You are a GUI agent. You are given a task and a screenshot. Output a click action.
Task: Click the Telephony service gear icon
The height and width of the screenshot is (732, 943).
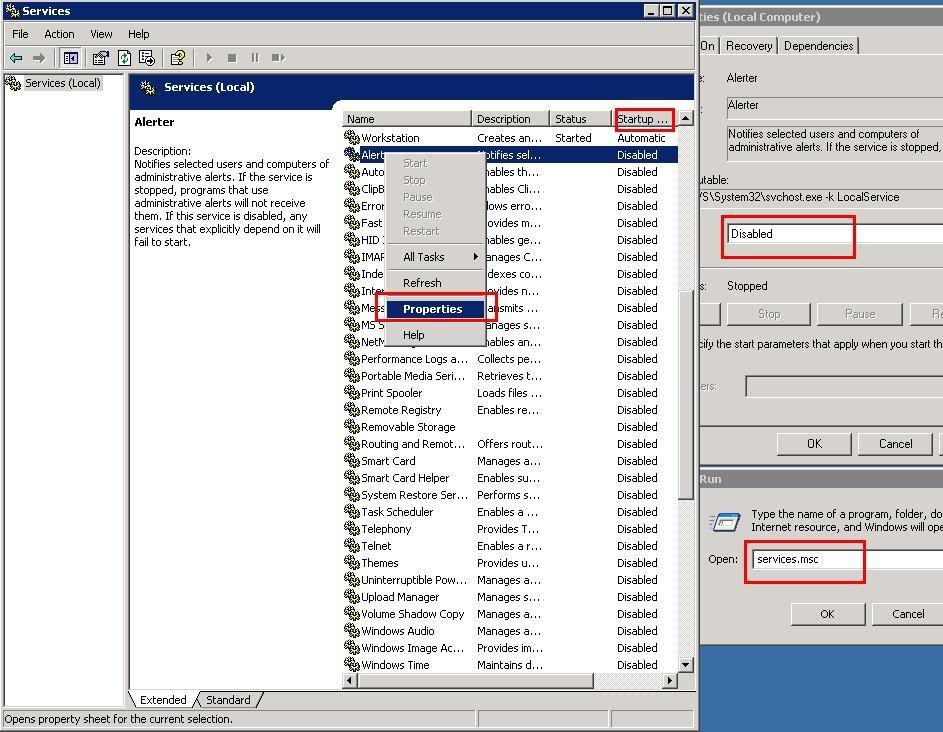pyautogui.click(x=352, y=528)
